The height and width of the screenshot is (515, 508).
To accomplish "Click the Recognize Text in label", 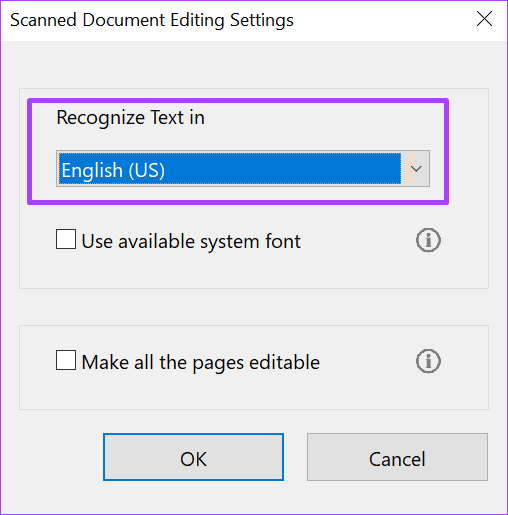I will [130, 118].
